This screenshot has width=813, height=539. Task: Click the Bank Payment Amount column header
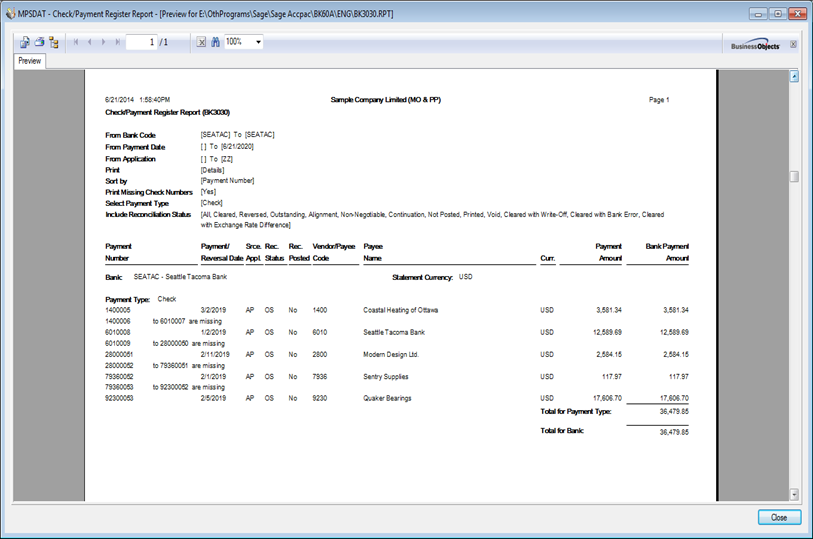point(667,252)
